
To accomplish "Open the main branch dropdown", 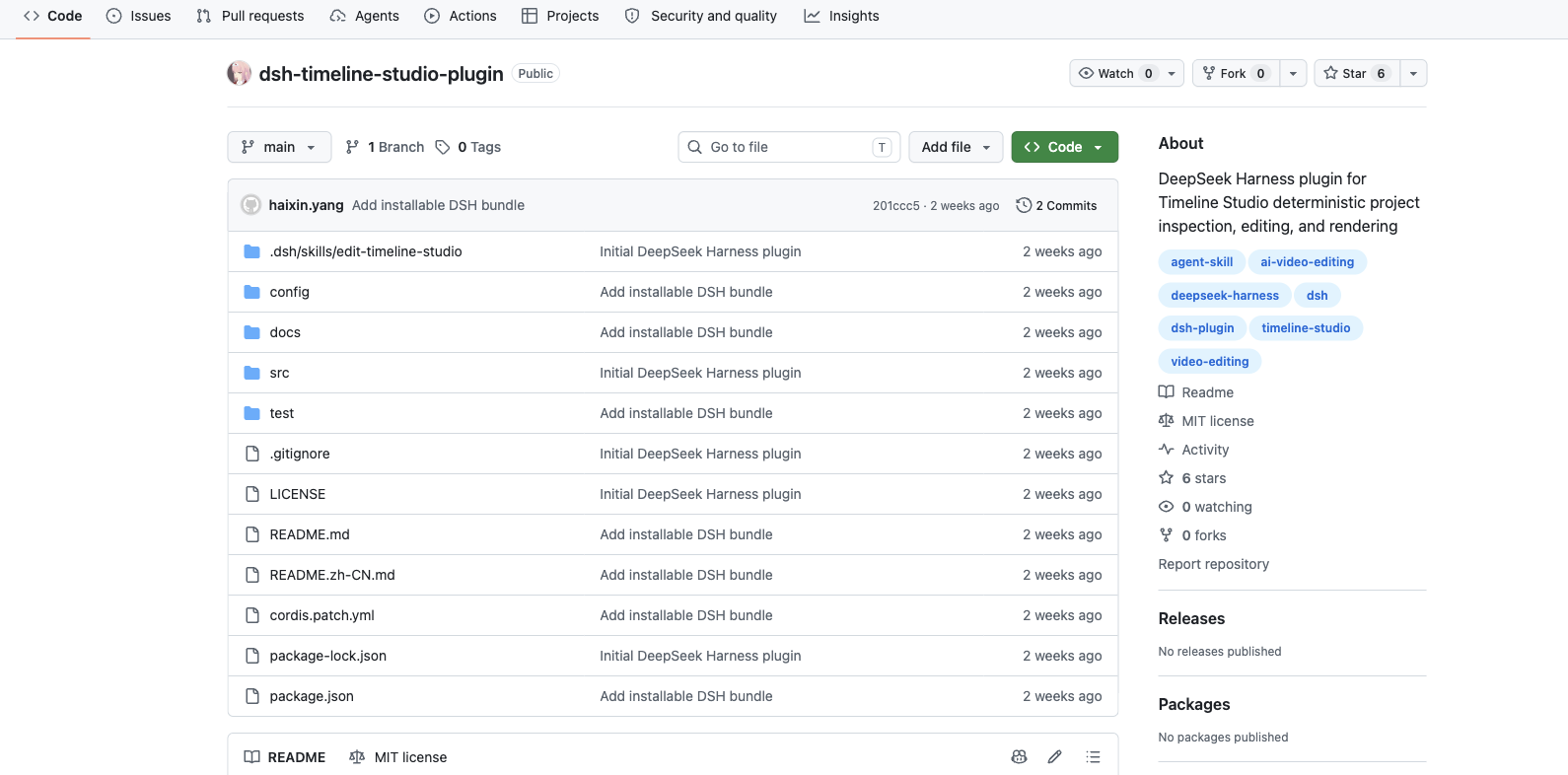I will point(279,147).
